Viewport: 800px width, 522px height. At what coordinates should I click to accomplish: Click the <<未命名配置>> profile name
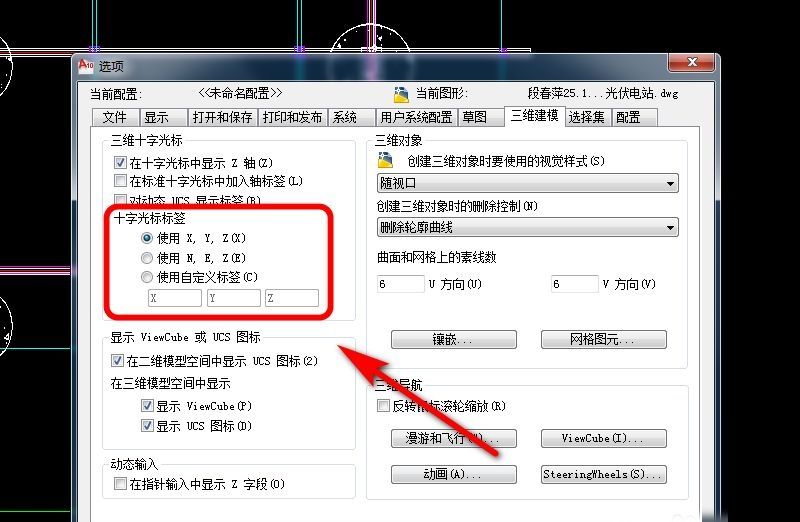click(240, 93)
